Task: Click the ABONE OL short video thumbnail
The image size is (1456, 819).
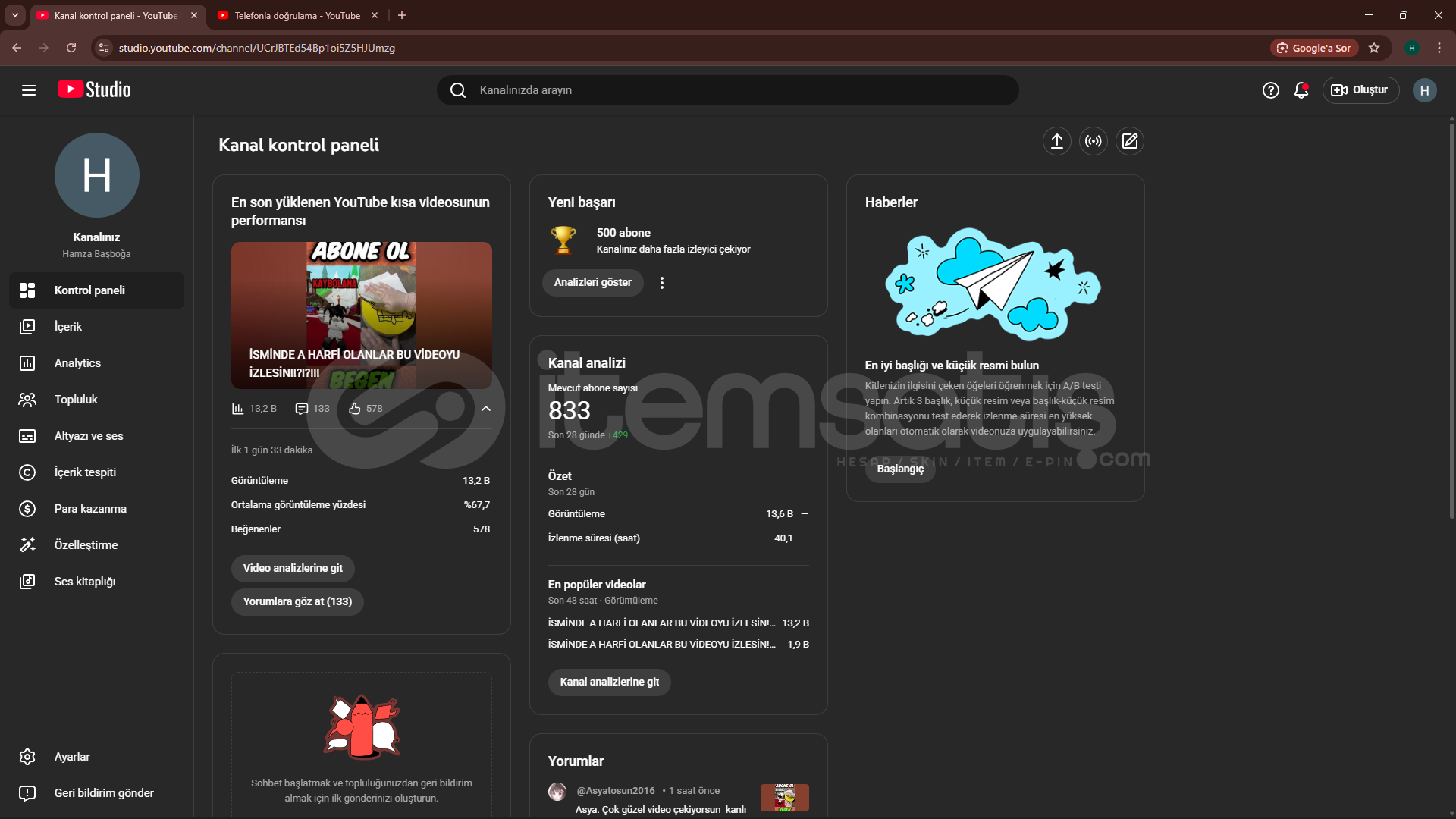Action: (x=361, y=315)
